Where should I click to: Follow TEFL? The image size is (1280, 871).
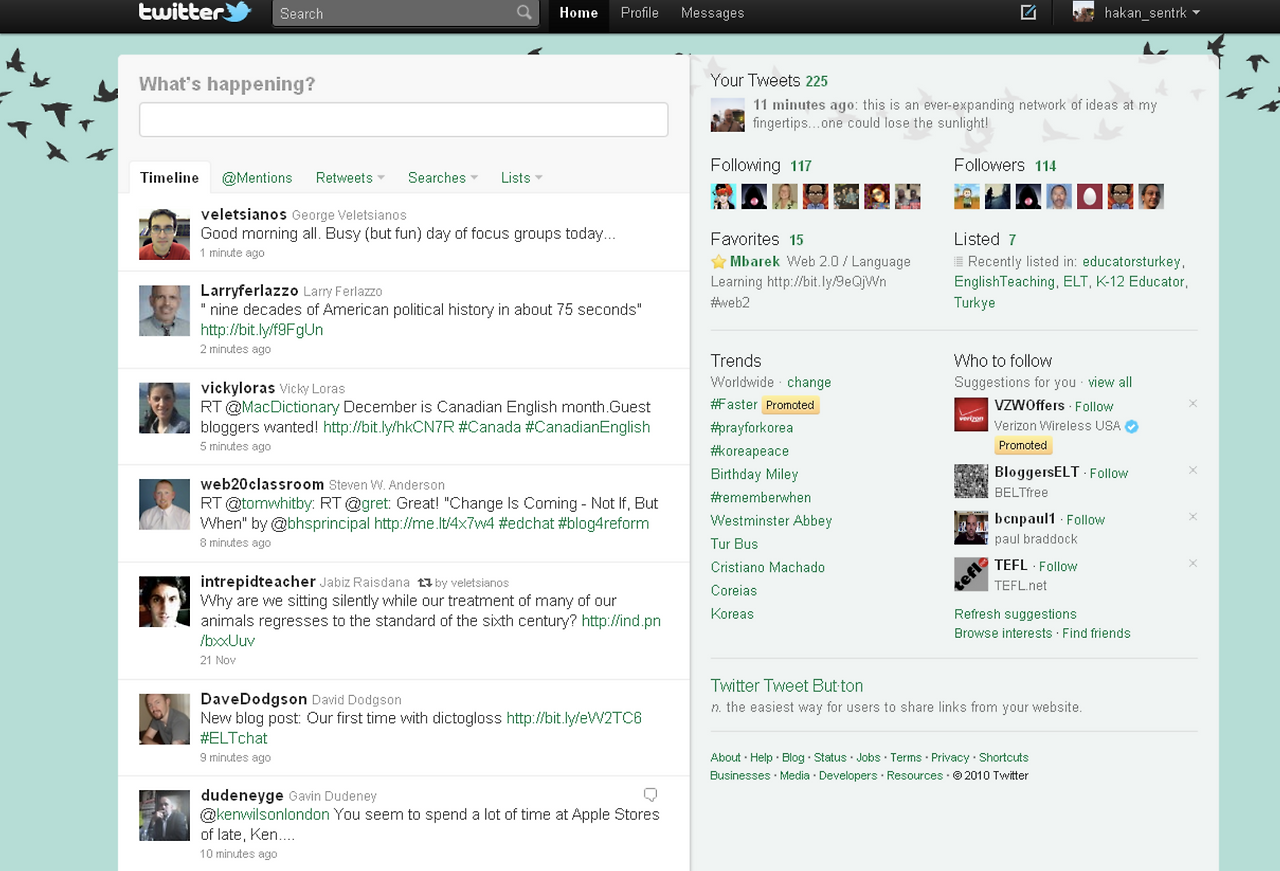point(1058,567)
